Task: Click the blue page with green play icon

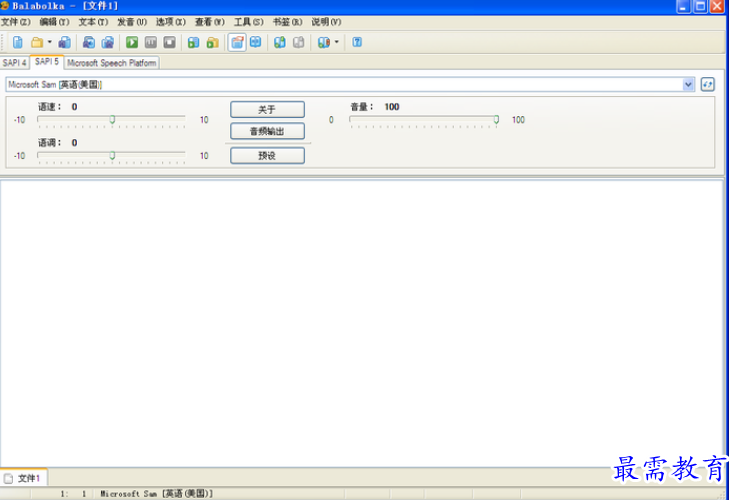Action: (193, 43)
